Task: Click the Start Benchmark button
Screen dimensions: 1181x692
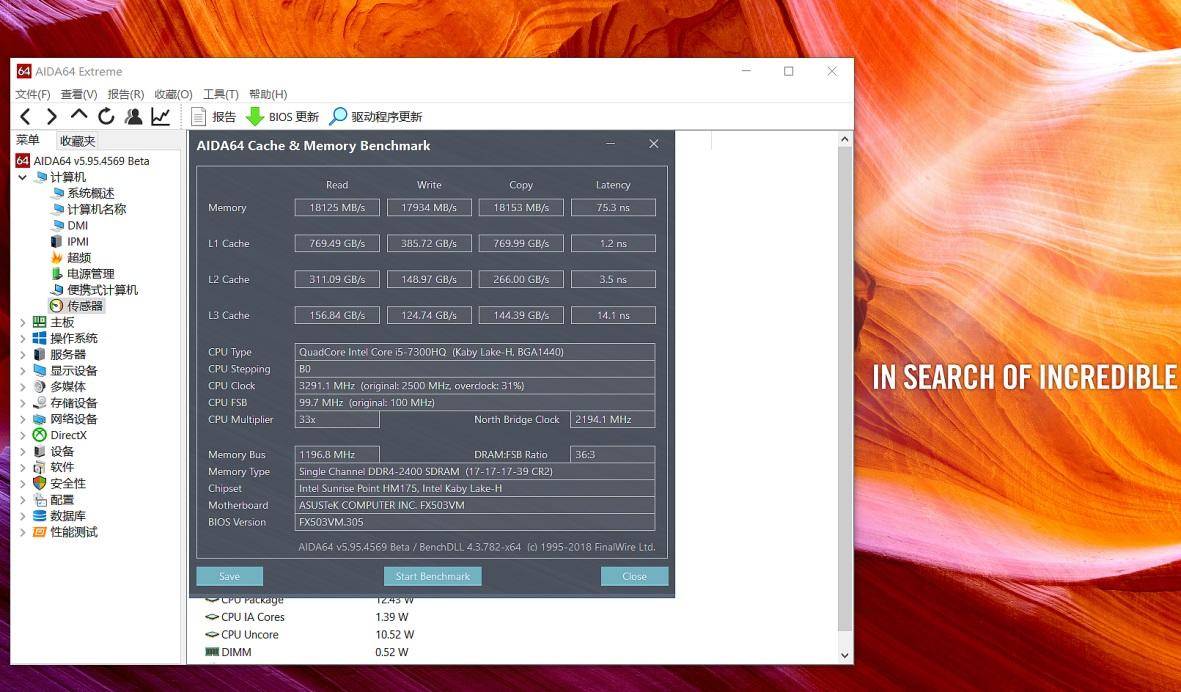Action: coord(432,576)
